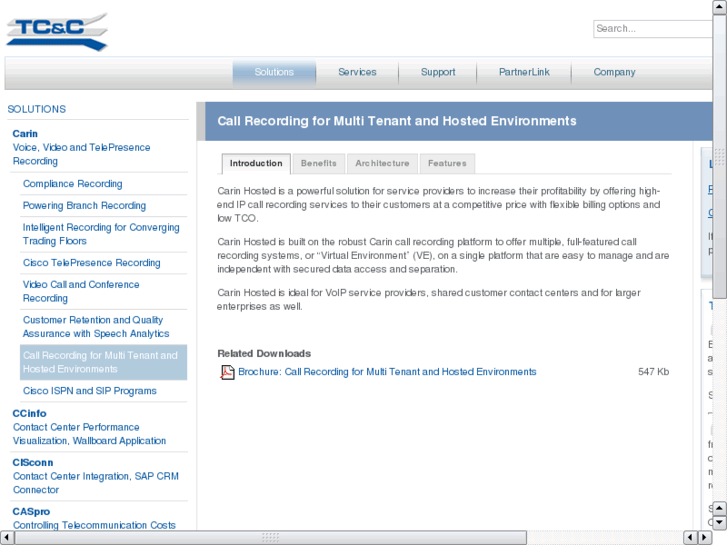Open the Cisco TelePresence Recording link
The image size is (727, 545).
click(x=91, y=263)
